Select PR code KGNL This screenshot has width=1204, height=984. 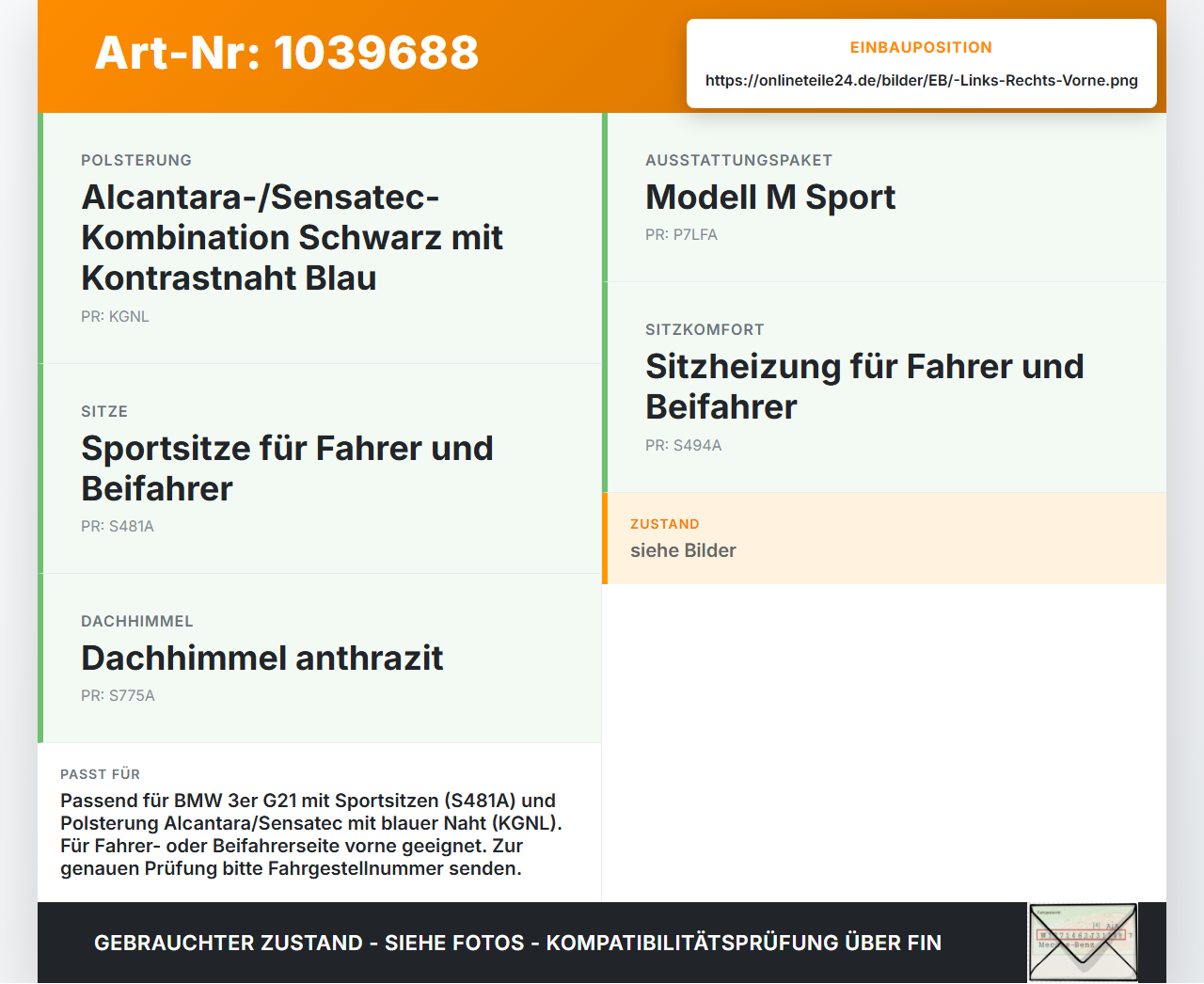(x=115, y=317)
